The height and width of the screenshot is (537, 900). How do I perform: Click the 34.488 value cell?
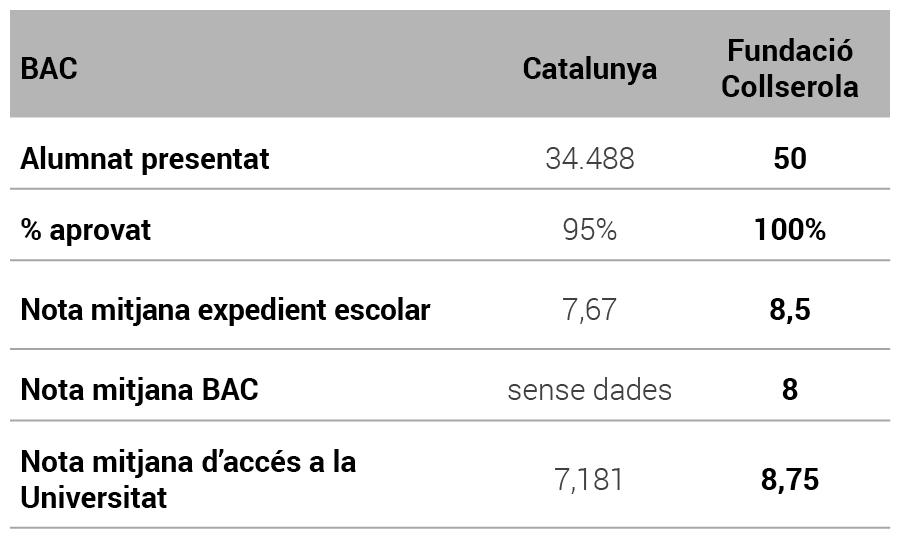pyautogui.click(x=589, y=159)
